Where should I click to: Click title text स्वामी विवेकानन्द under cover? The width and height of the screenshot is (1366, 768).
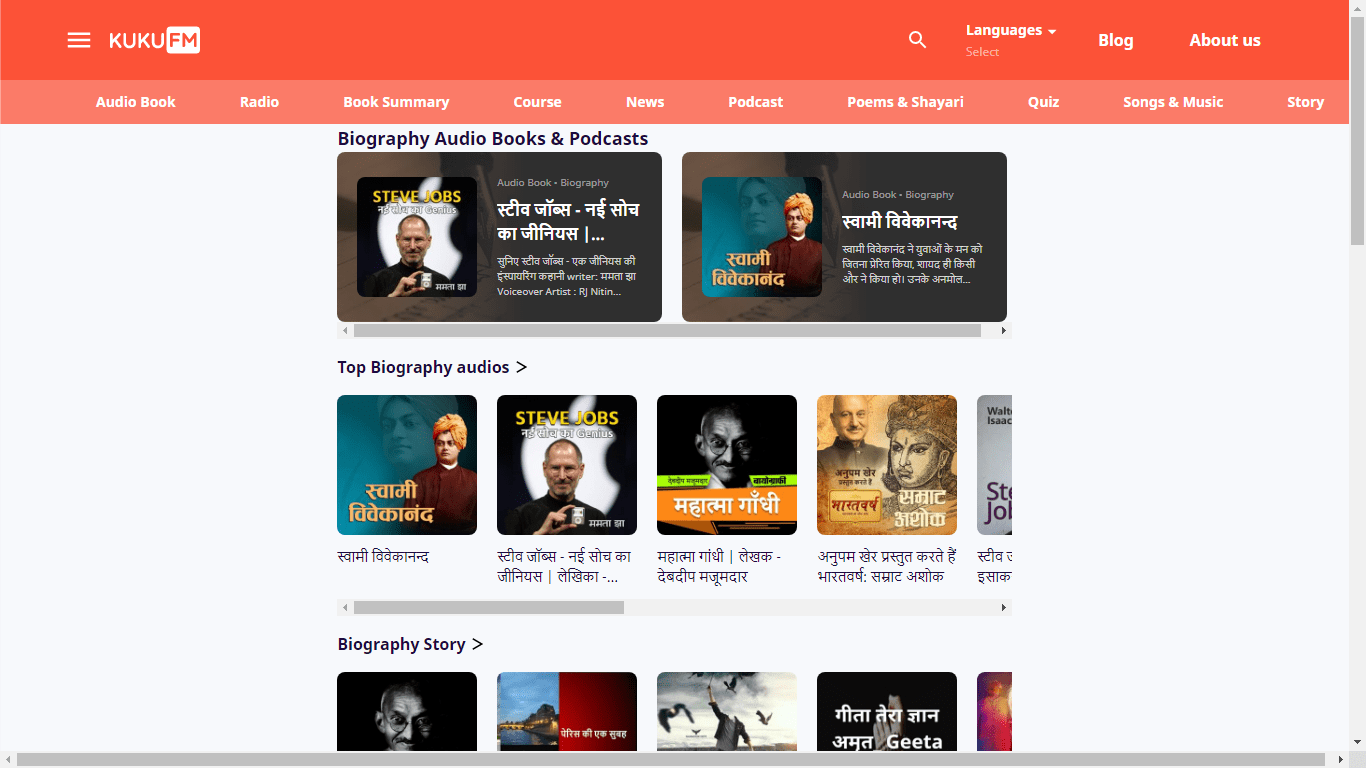pos(383,556)
